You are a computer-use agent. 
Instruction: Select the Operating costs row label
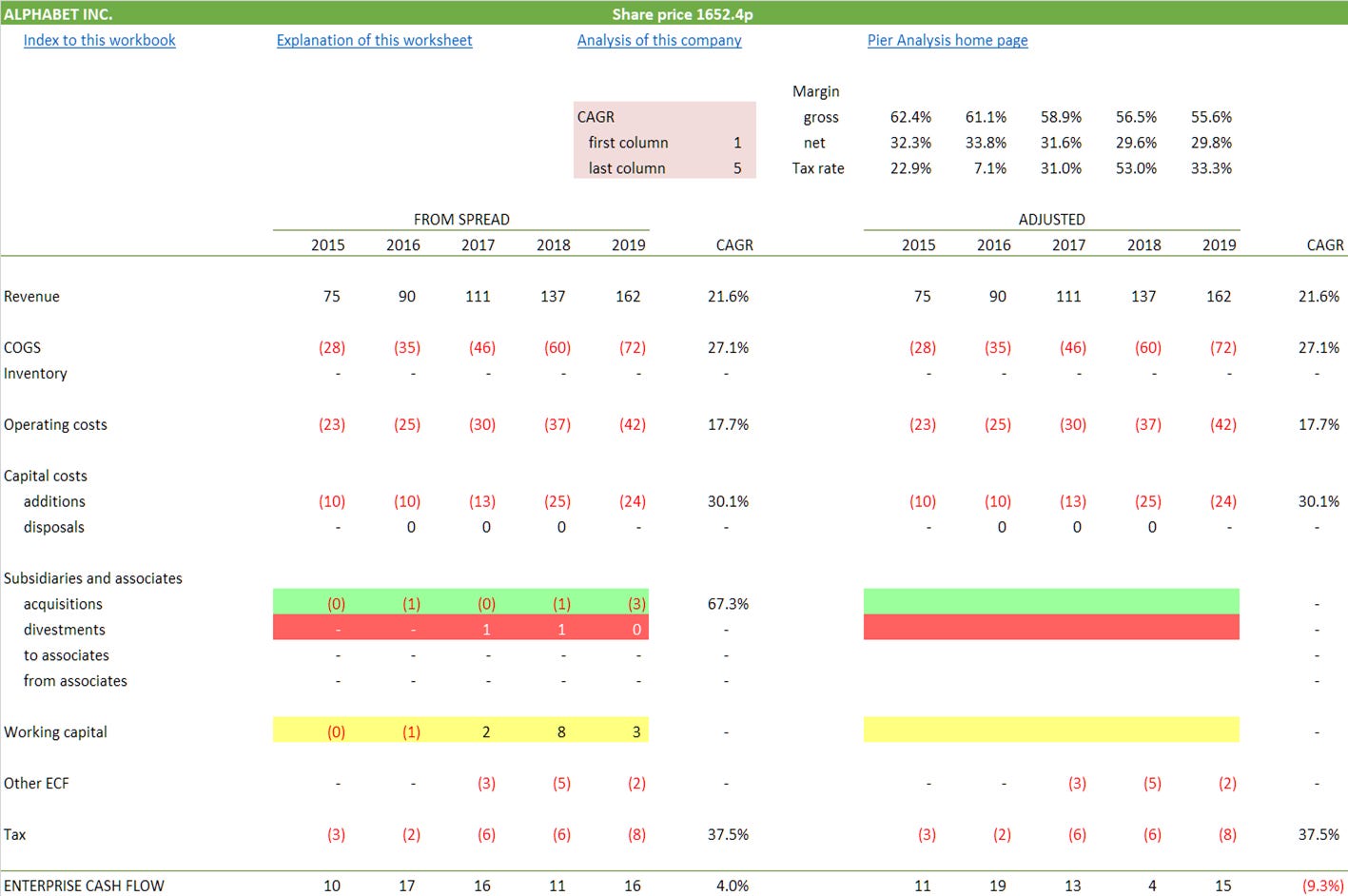click(x=55, y=425)
